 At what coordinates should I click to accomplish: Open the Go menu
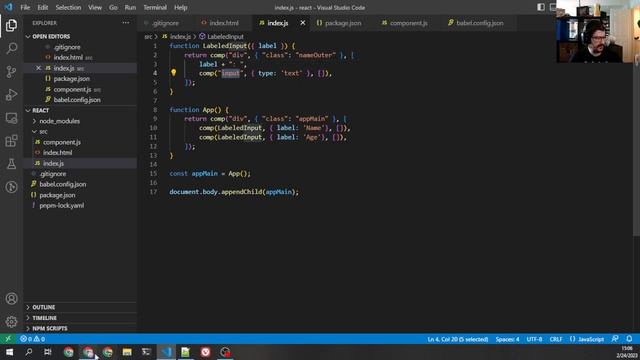[113, 7]
